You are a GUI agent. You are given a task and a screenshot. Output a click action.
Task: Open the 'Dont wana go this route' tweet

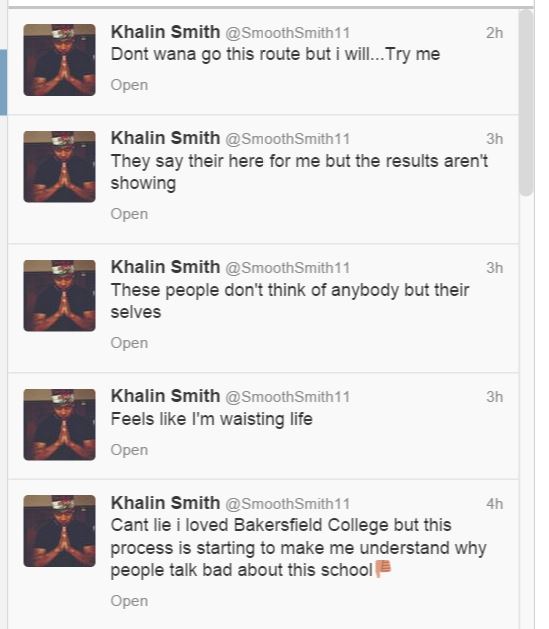click(129, 85)
